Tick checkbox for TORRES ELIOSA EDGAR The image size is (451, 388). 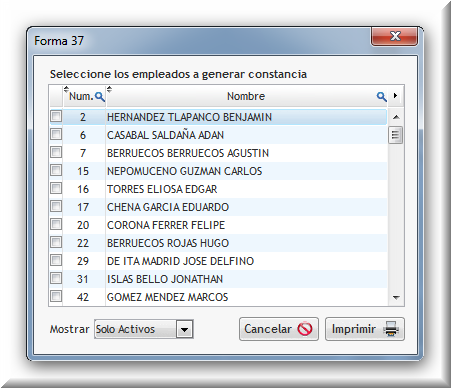56,188
